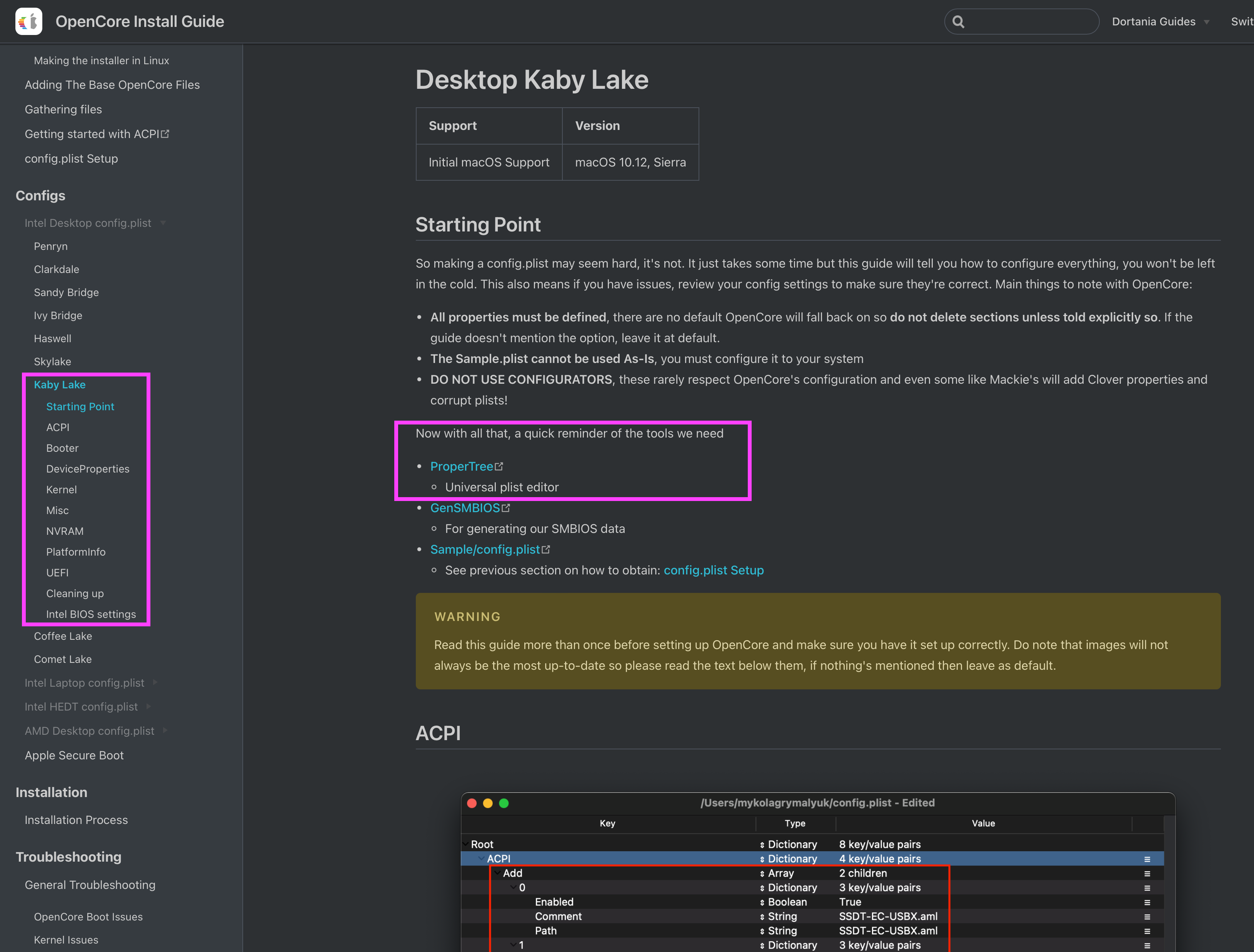Open the Penryn sidebar page

50,246
